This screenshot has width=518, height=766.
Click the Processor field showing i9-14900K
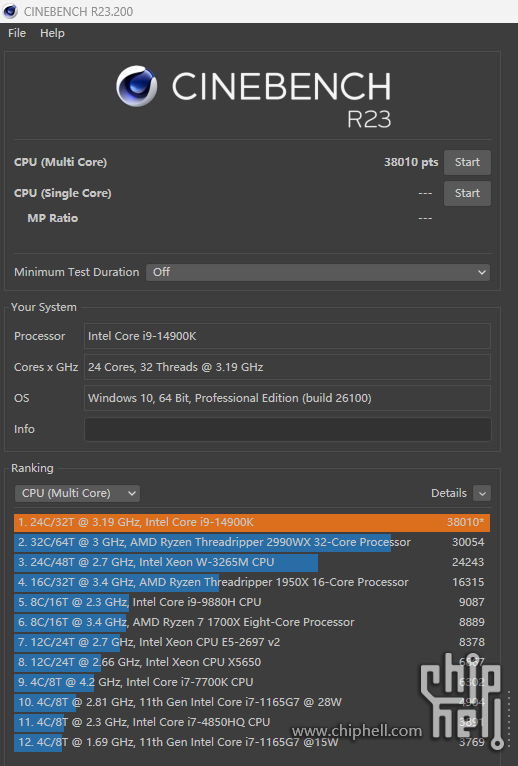tap(287, 336)
